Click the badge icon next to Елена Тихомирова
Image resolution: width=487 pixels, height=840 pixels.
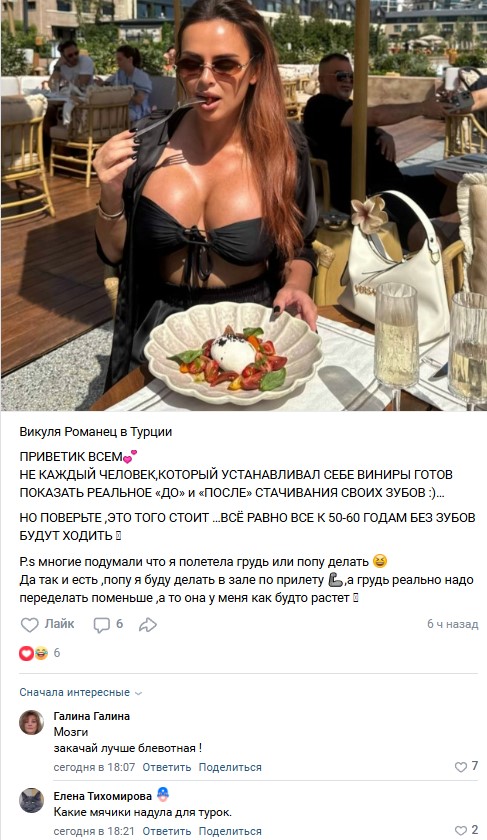(163, 794)
